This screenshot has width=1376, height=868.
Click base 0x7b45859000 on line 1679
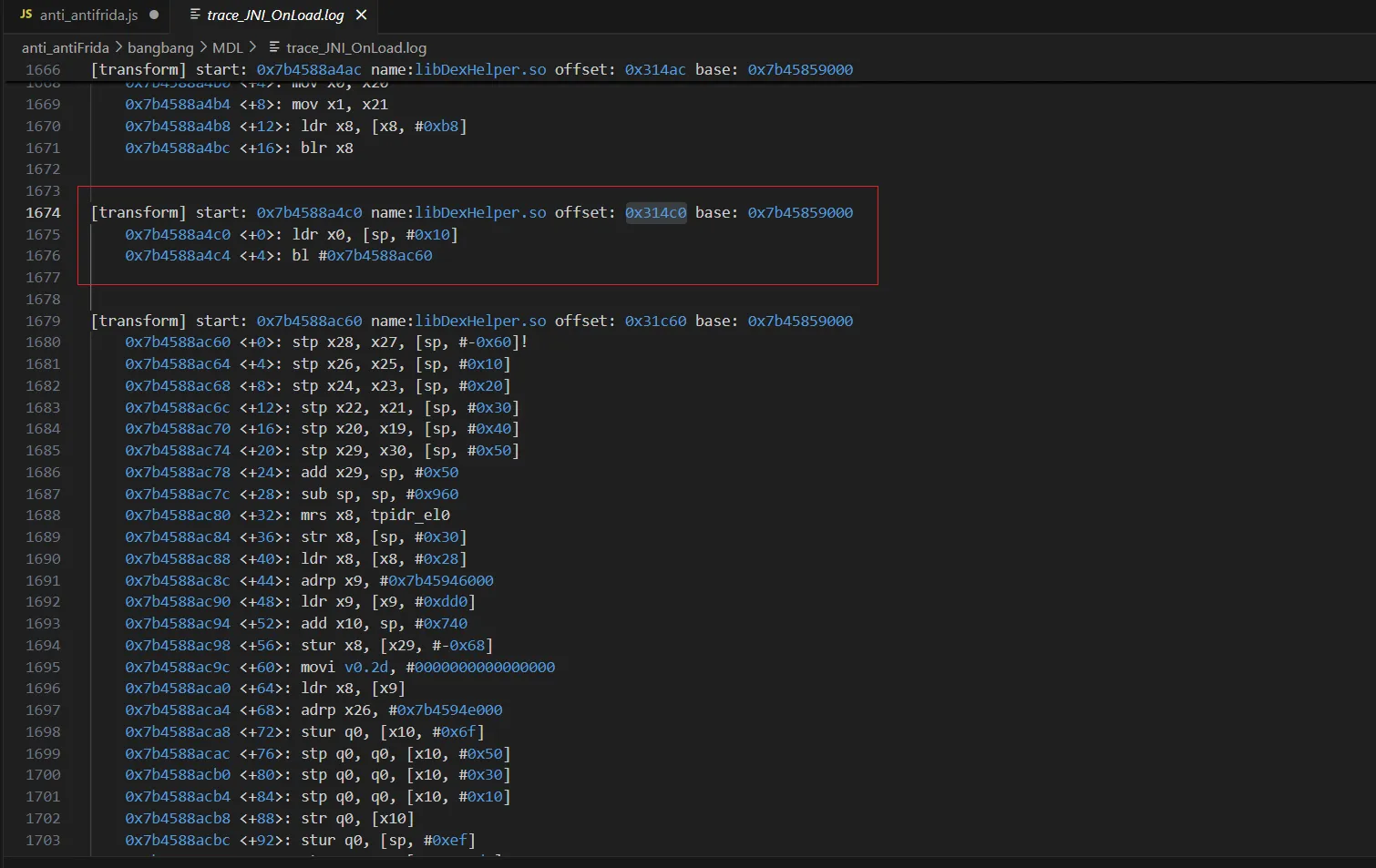pyautogui.click(x=800, y=321)
